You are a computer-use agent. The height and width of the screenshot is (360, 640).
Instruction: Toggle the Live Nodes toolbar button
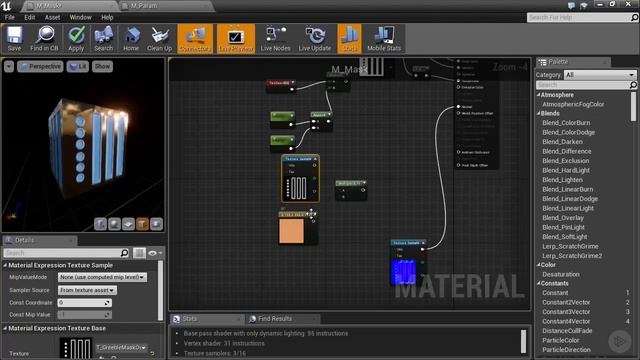click(276, 39)
